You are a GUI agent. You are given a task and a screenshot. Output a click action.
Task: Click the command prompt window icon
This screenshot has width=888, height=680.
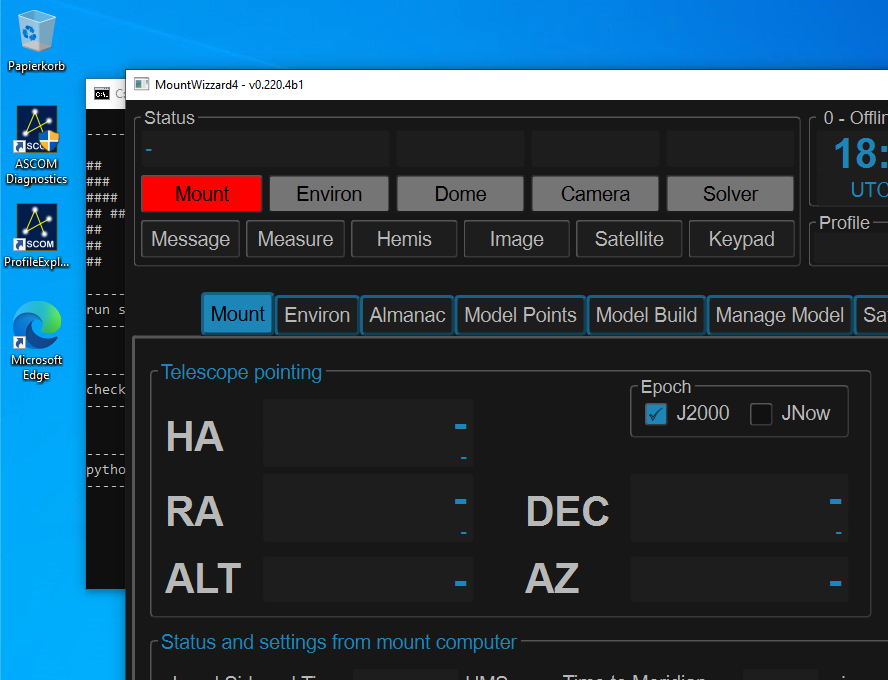(102, 94)
